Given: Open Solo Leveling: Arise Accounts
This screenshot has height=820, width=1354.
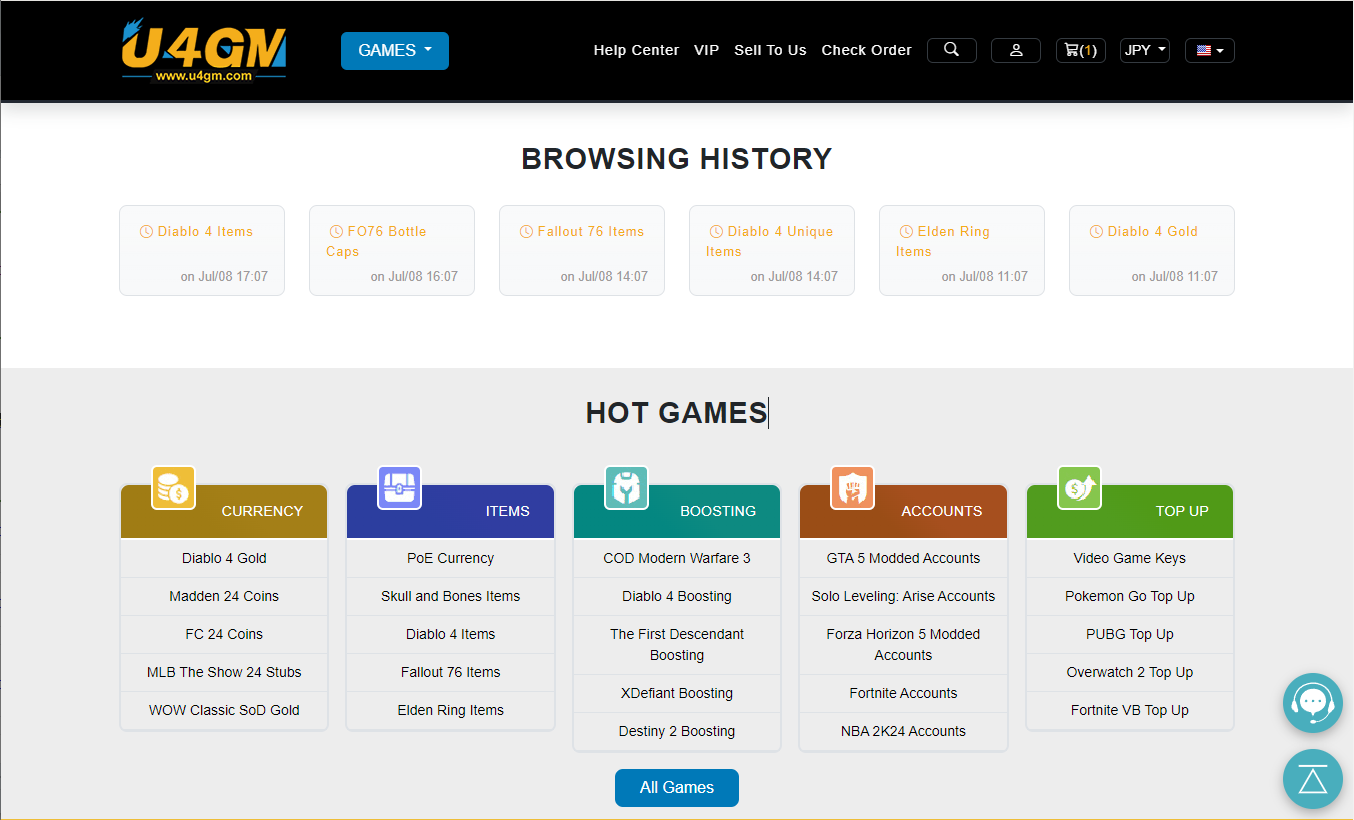Looking at the screenshot, I should 903,596.
